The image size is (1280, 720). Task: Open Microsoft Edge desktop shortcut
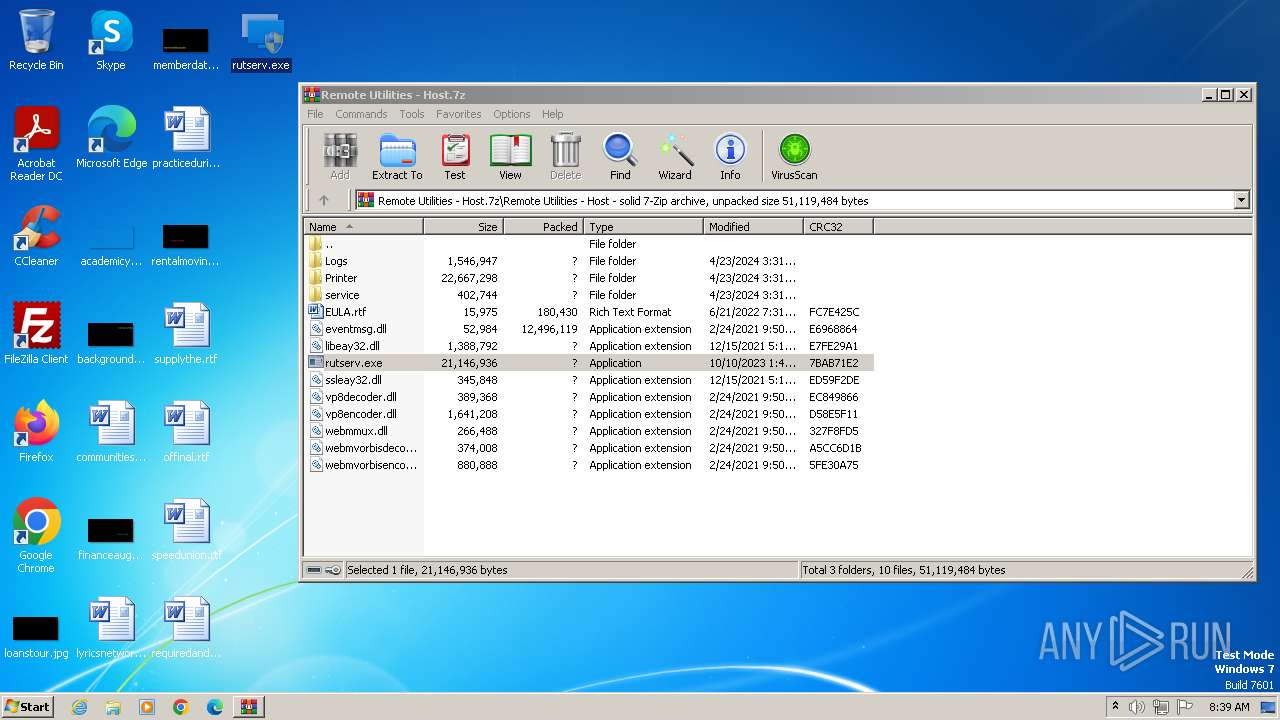111,138
